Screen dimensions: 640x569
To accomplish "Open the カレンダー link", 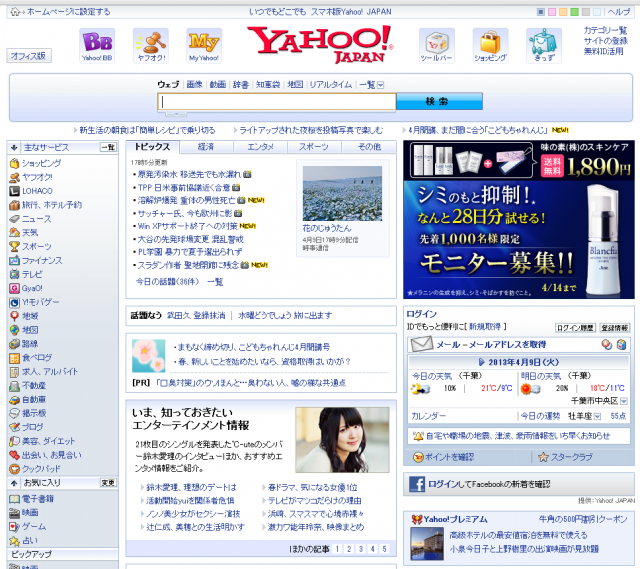I will coord(429,416).
